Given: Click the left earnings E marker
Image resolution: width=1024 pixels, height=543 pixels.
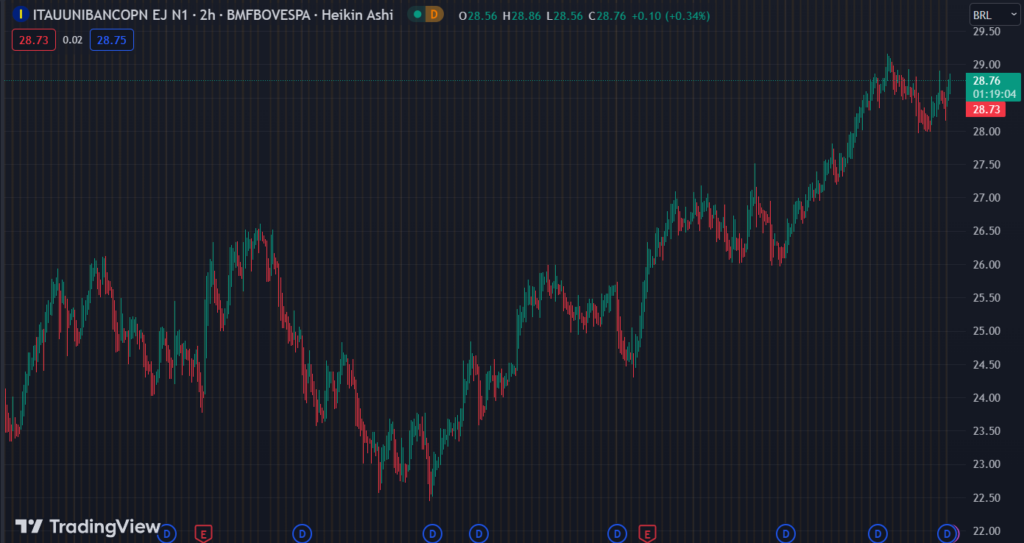Looking at the screenshot, I should pos(204,534).
